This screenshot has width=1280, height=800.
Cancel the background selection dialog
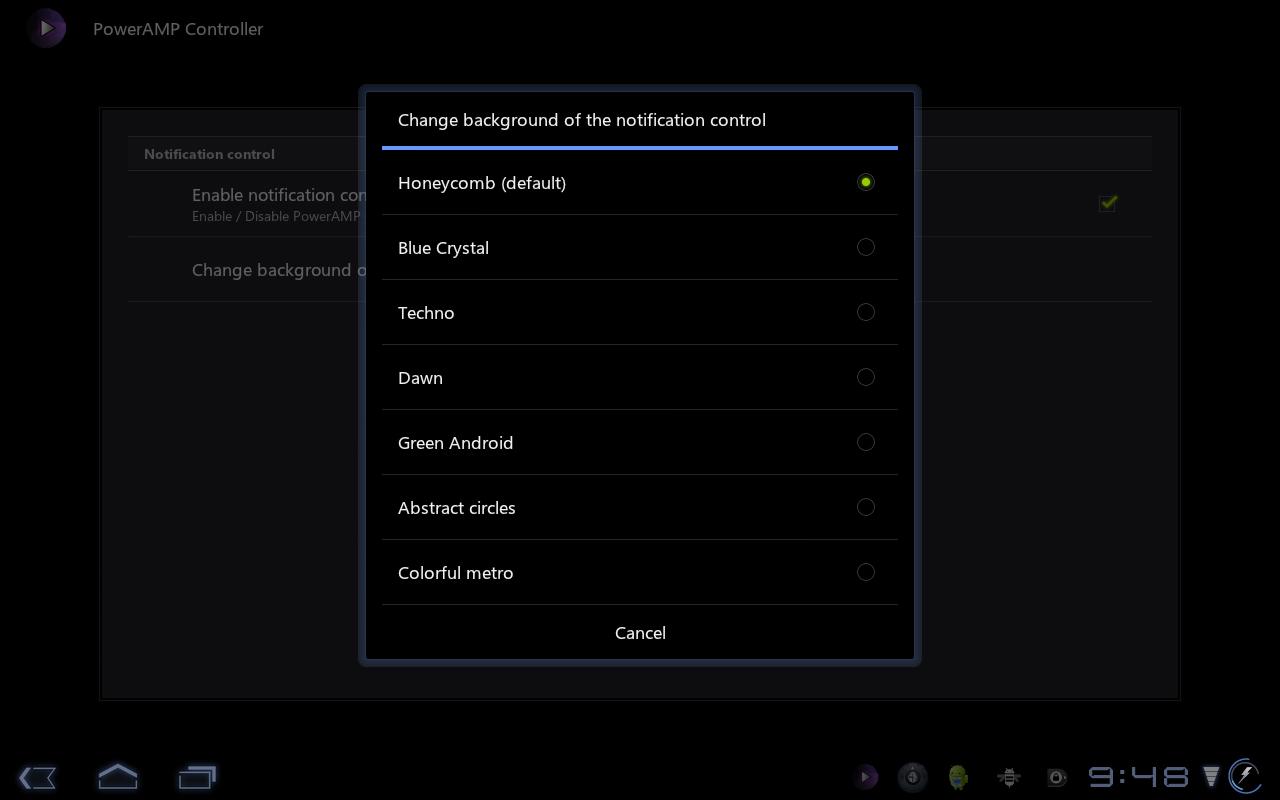[x=640, y=633]
